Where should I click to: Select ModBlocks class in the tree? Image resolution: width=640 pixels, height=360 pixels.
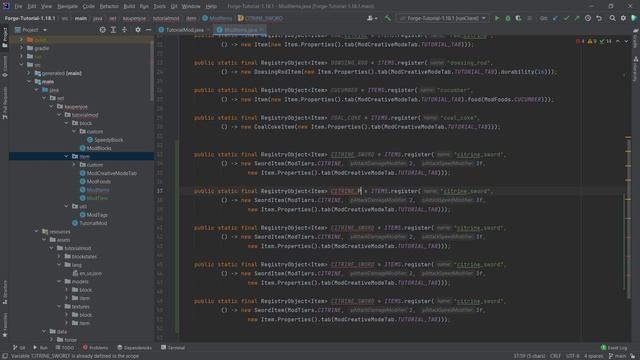pyautogui.click(x=96, y=148)
